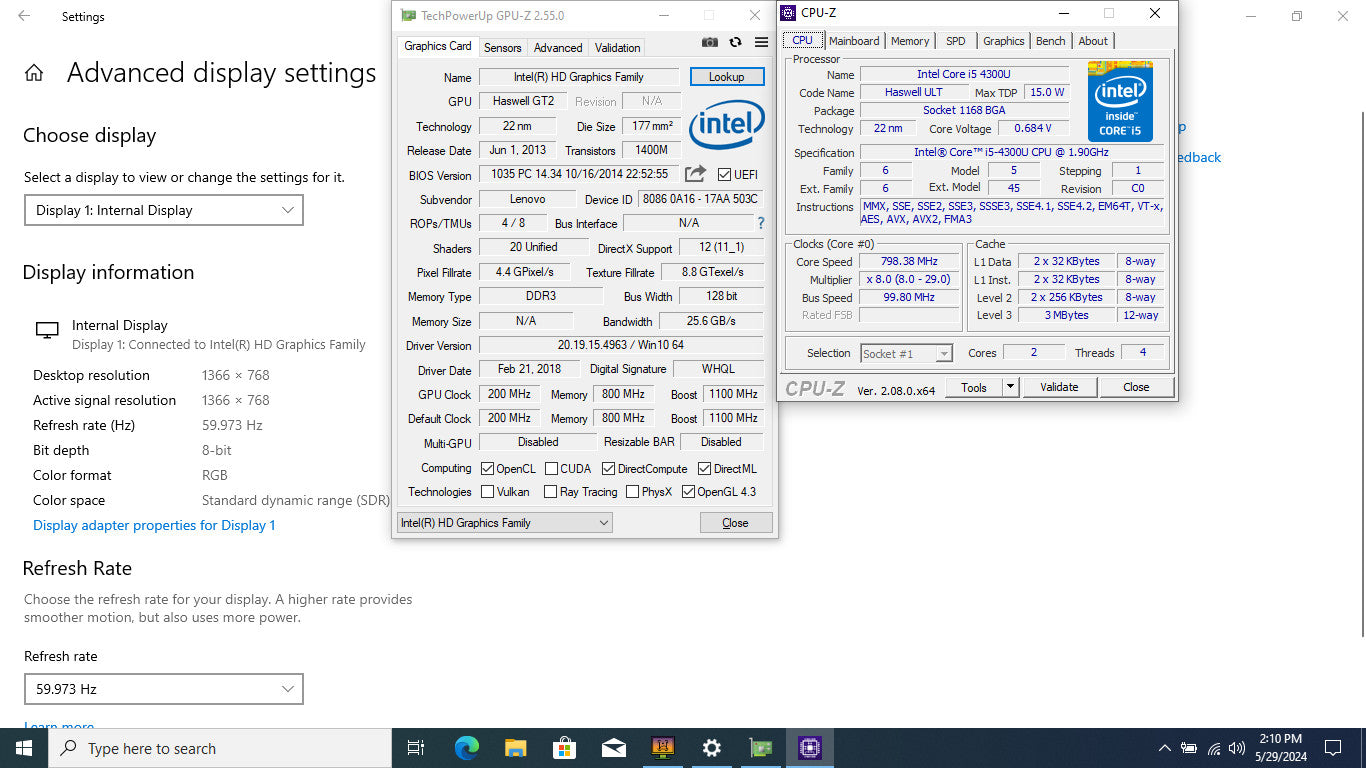Click the Bus Interface question mark icon
Viewport: 1366px width, 768px height.
(761, 223)
